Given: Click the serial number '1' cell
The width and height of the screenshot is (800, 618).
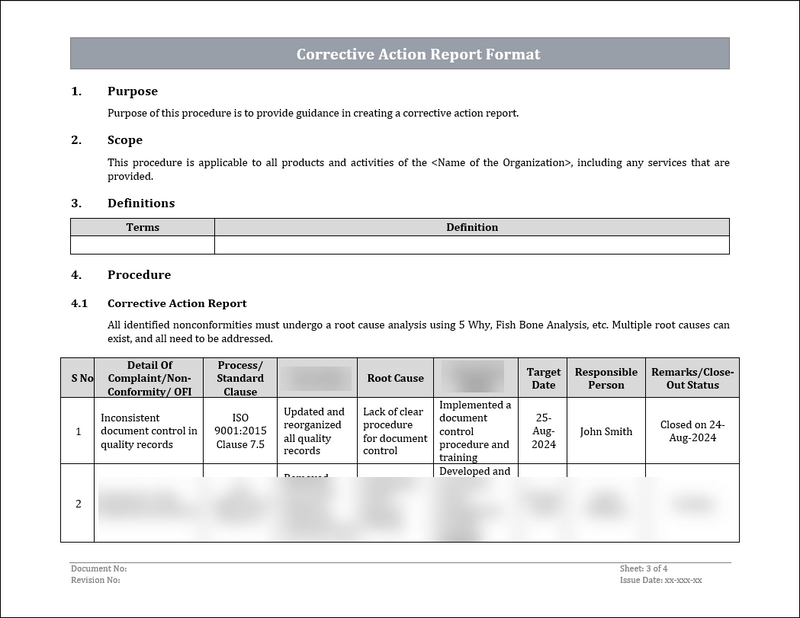Looking at the screenshot, I should point(78,431).
